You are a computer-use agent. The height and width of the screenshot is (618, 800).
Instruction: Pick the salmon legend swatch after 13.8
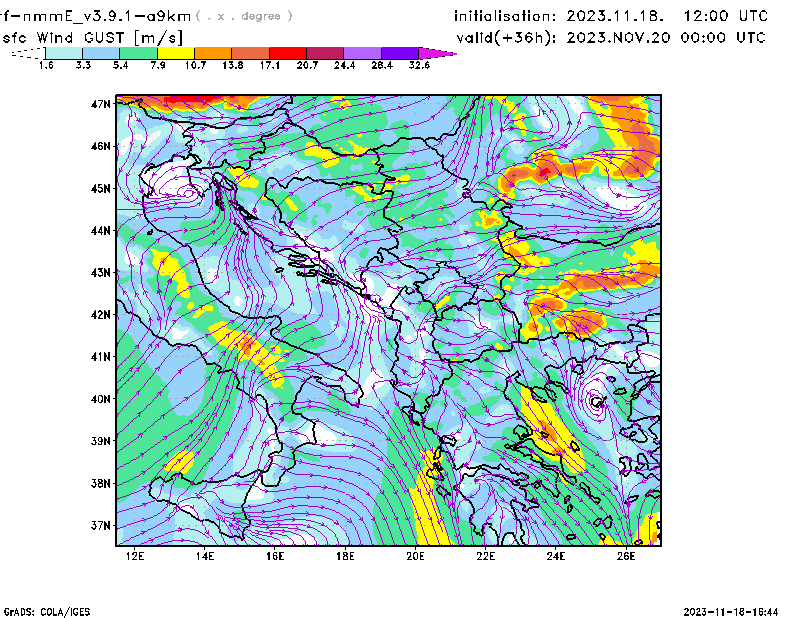[251, 53]
